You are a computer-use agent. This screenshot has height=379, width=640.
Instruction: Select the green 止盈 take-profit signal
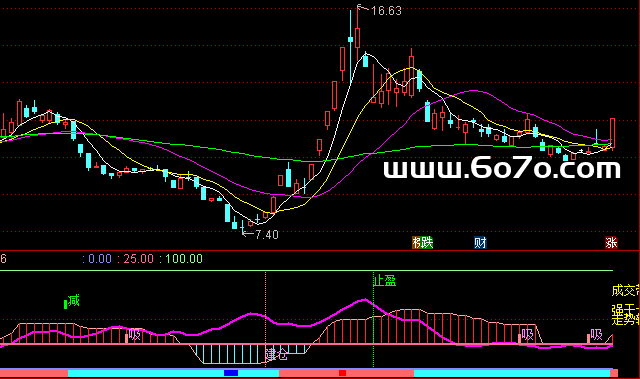pyautogui.click(x=385, y=281)
